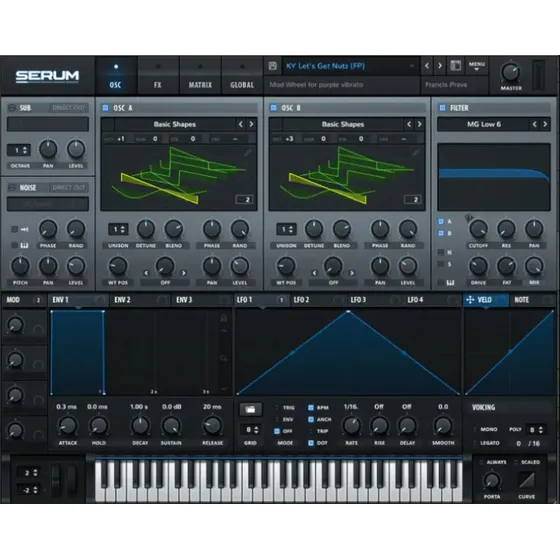Screen dimensions: 560x560
Task: Click SUB DIRECT OUT button
Action: point(69,108)
